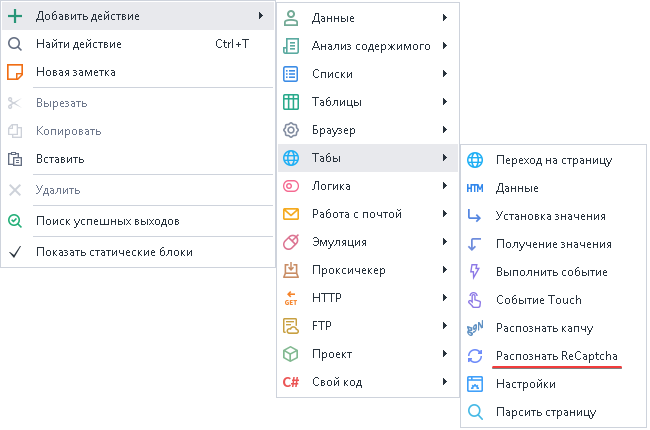Click the orange note icon for Новая заметка
This screenshot has height=430, width=650.
(x=15, y=72)
